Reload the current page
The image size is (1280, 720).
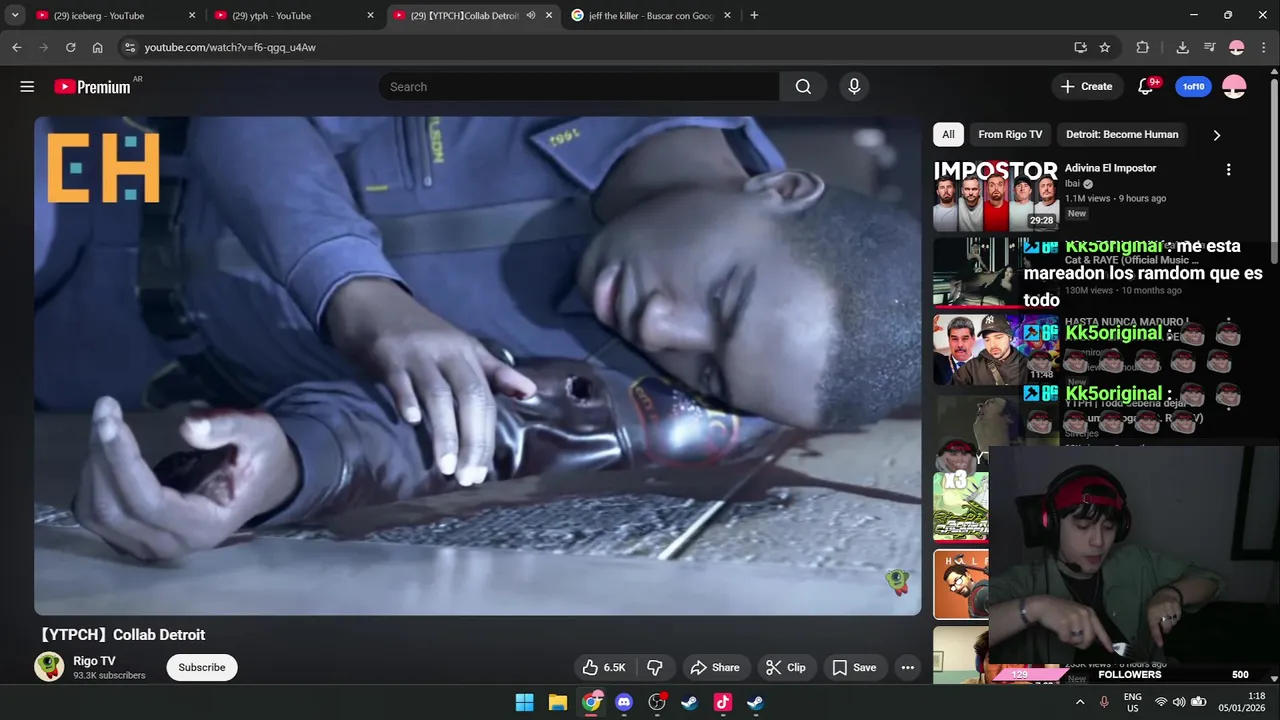[70, 47]
